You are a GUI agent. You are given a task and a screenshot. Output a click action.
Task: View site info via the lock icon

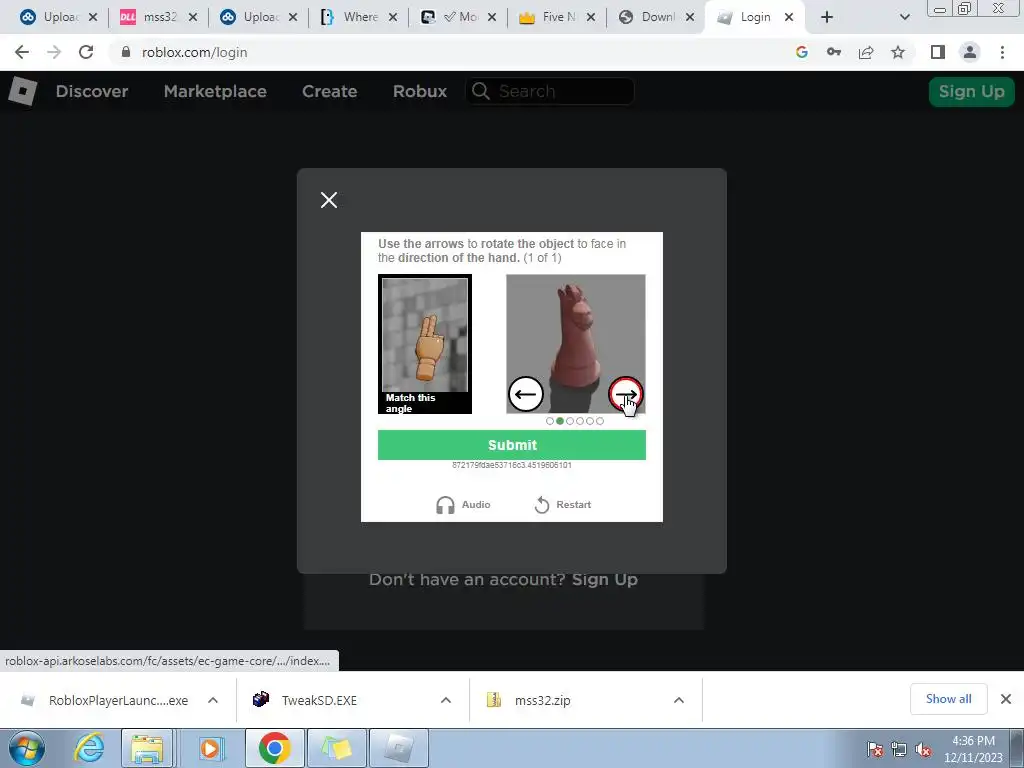(x=126, y=52)
